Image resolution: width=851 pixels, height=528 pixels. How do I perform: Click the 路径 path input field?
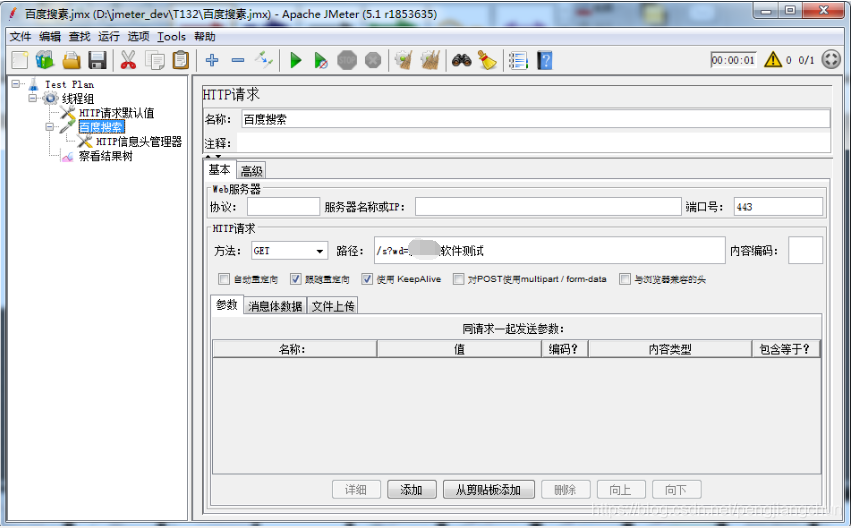549,250
